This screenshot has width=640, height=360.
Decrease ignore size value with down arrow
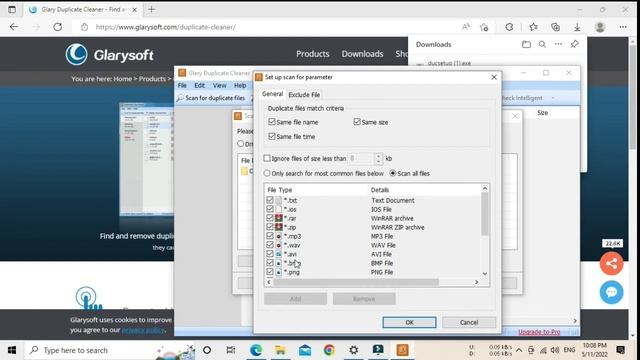pos(378,161)
